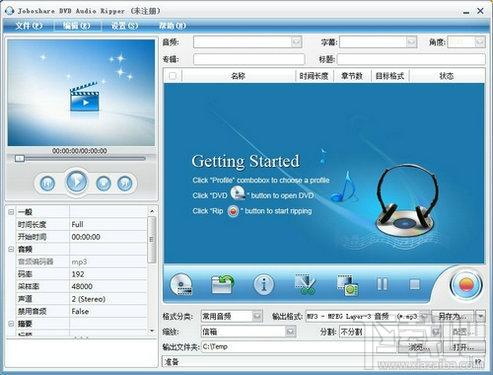This screenshot has width=493, height=375.
Task: Click the application logo in title bar
Action: point(9,11)
